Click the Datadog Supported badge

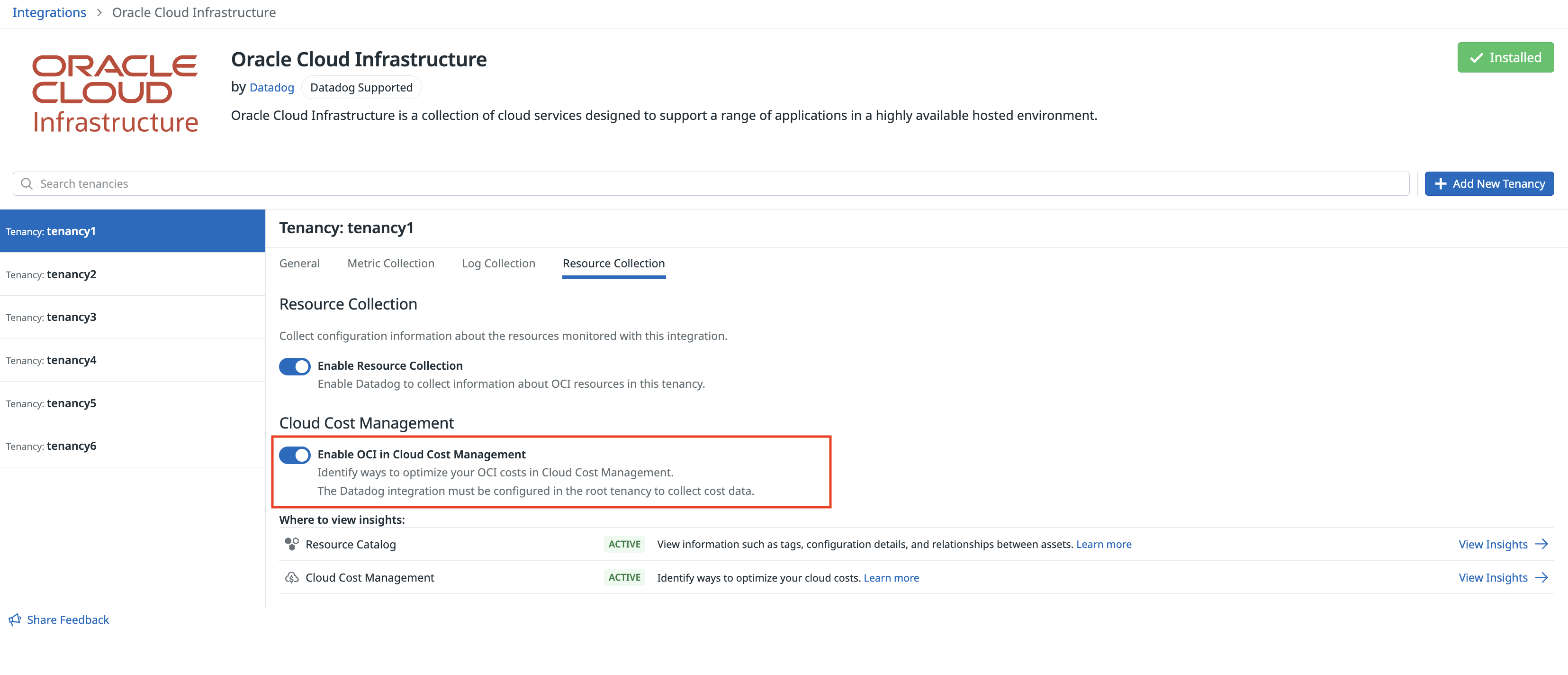[361, 87]
